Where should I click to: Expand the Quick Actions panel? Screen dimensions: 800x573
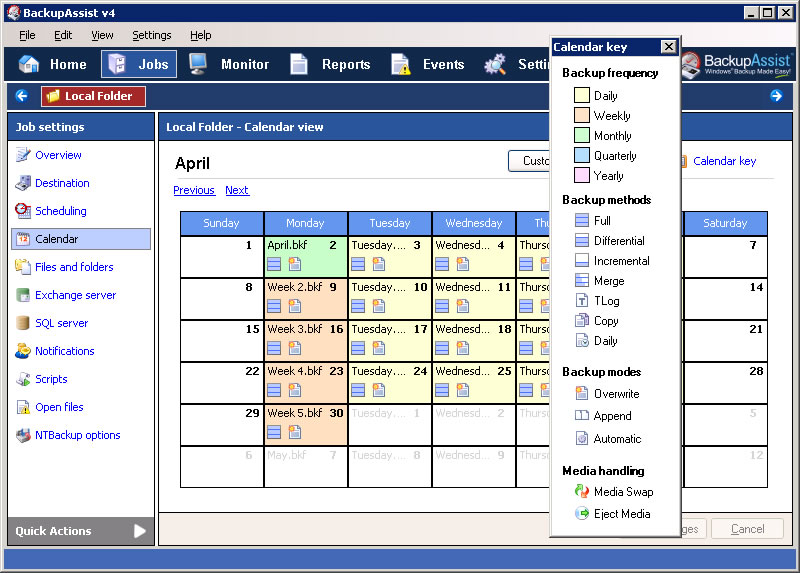(x=81, y=531)
